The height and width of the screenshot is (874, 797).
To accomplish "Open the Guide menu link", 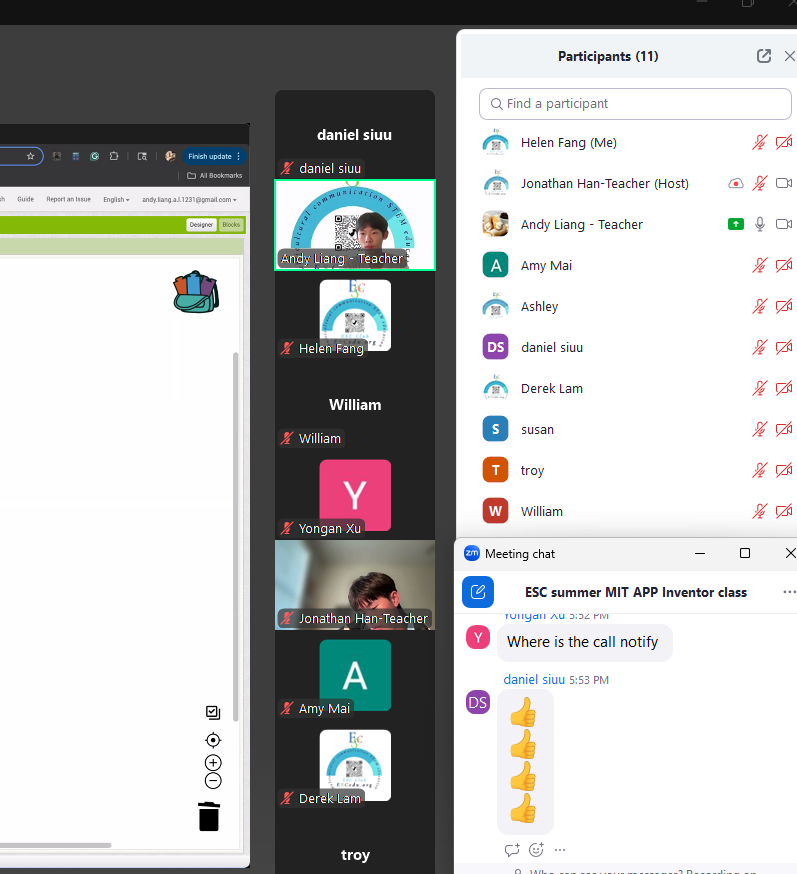I will point(25,199).
